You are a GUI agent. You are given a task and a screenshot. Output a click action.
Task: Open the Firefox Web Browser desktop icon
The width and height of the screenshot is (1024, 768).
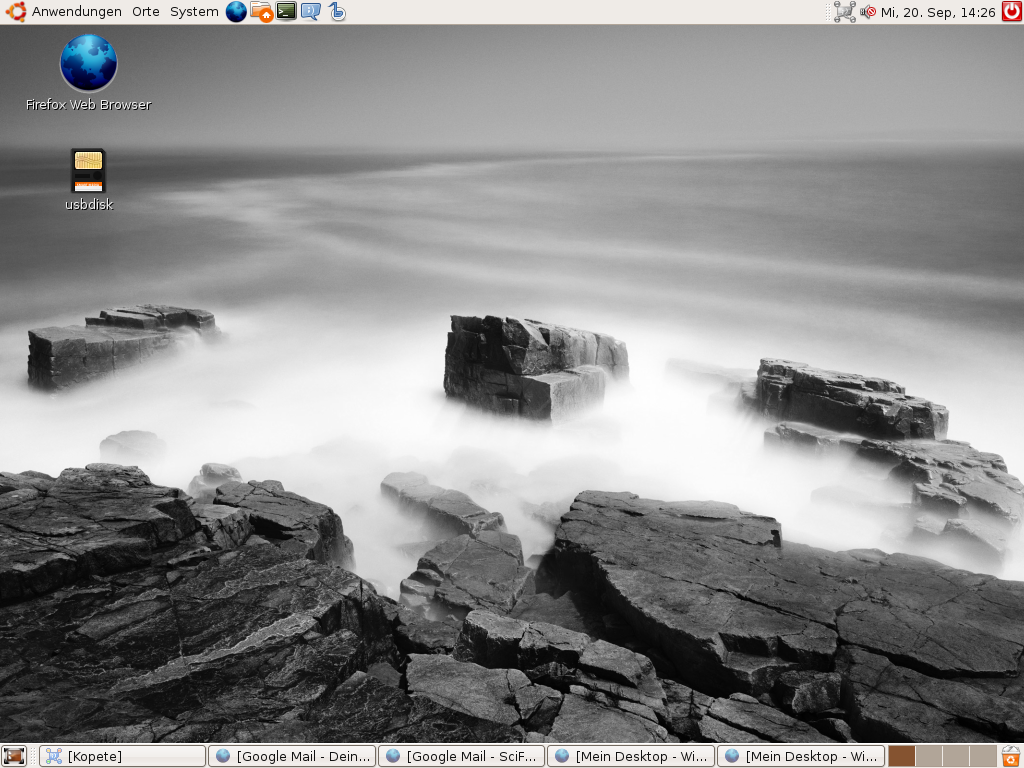pos(88,64)
